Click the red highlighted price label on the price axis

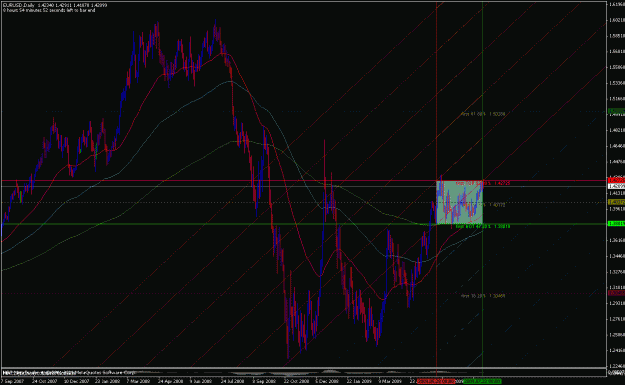[616, 181]
